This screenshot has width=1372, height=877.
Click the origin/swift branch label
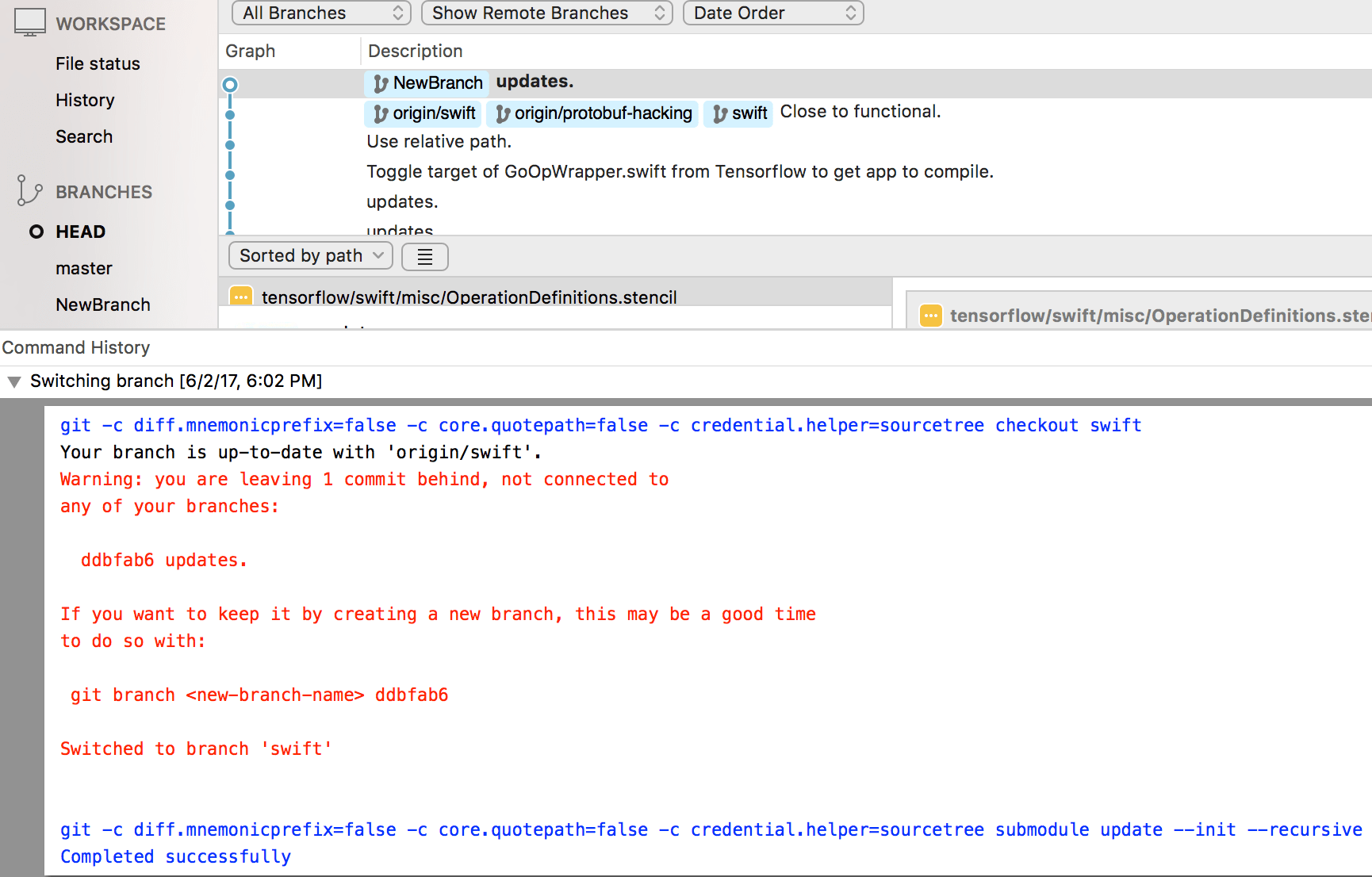coord(434,113)
